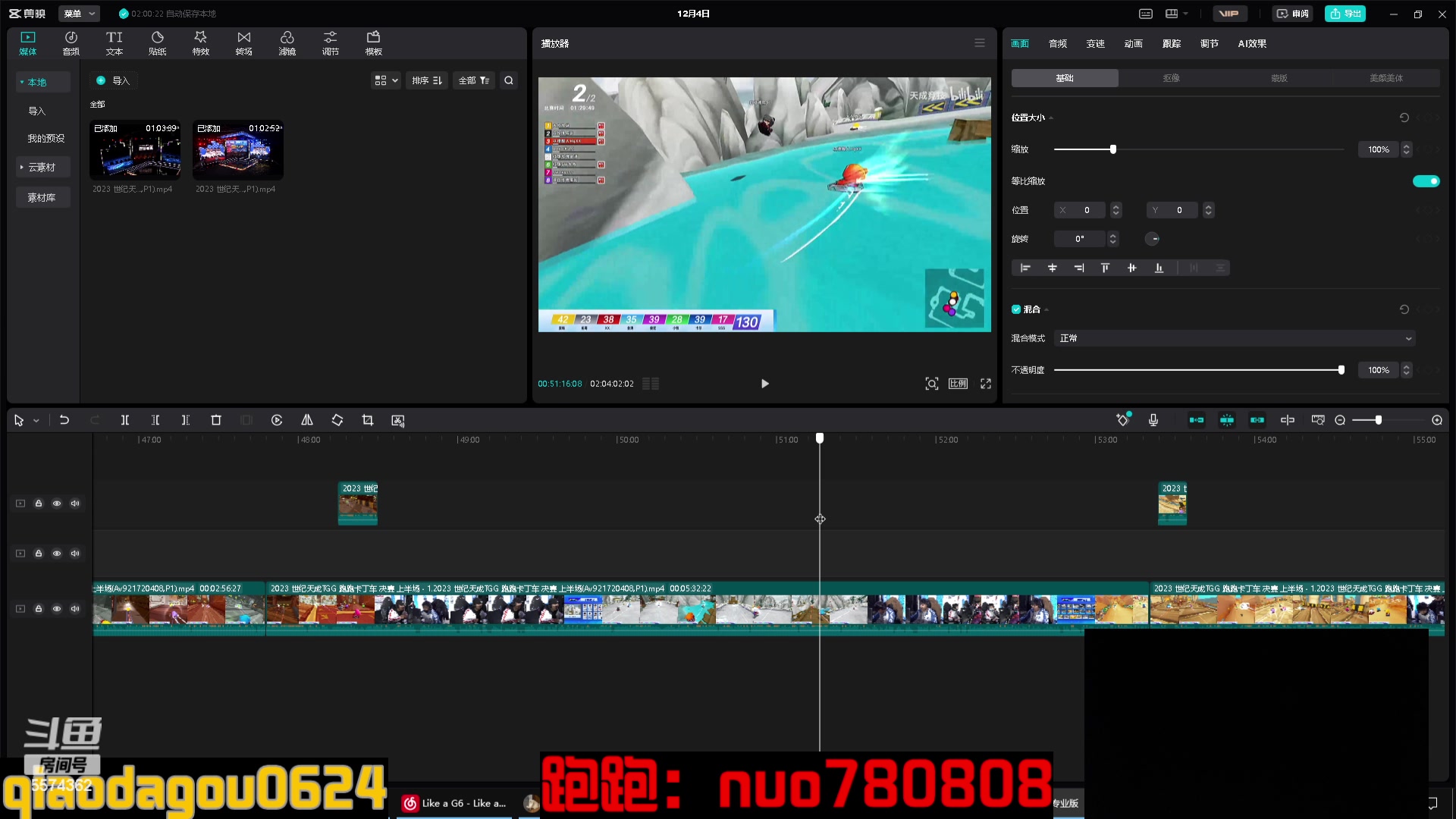Open the Adjust (调节) tab in the top toolbar
Image resolution: width=1456 pixels, height=819 pixels.
(x=331, y=43)
